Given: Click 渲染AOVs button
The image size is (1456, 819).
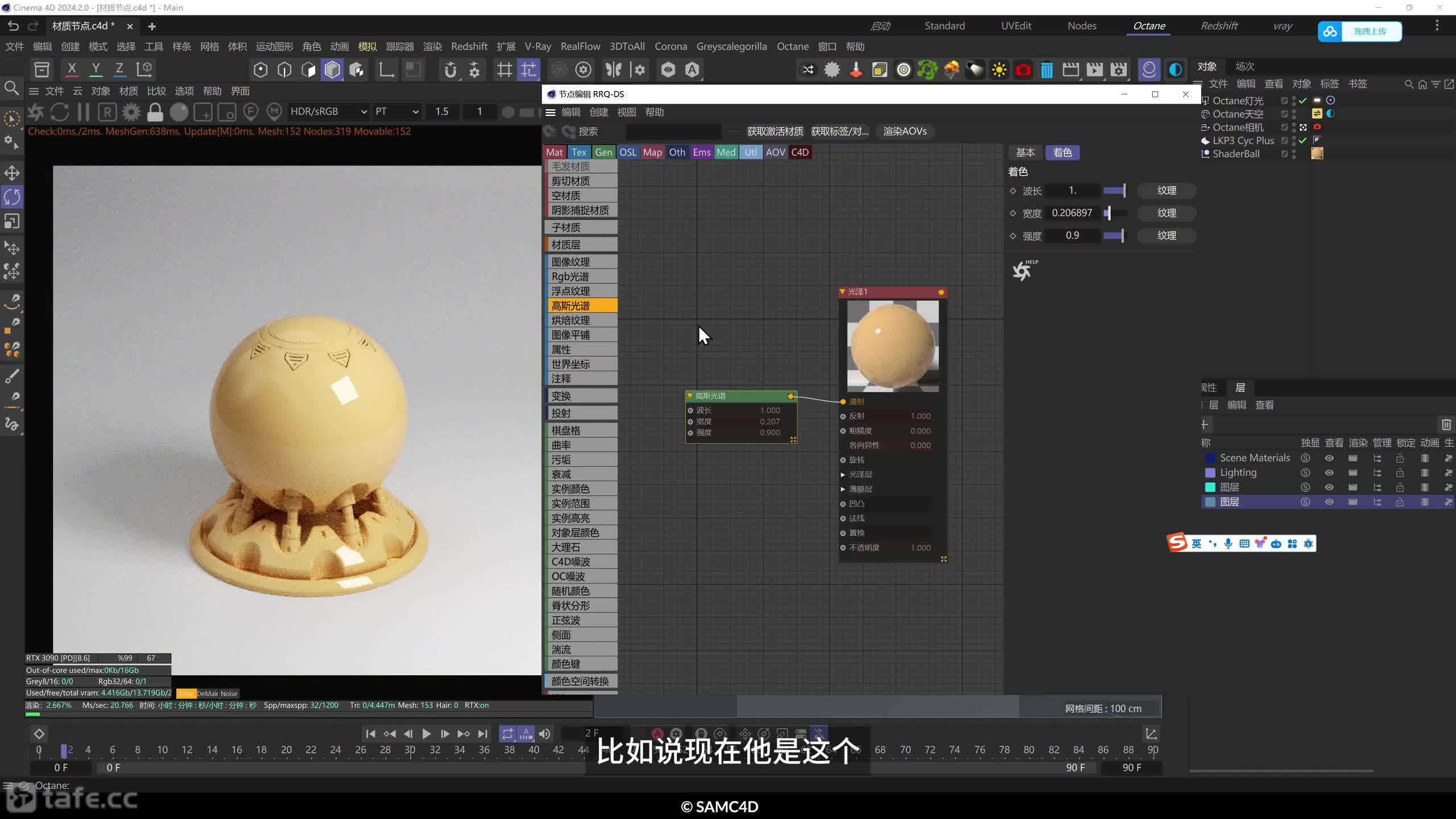Looking at the screenshot, I should tap(905, 131).
